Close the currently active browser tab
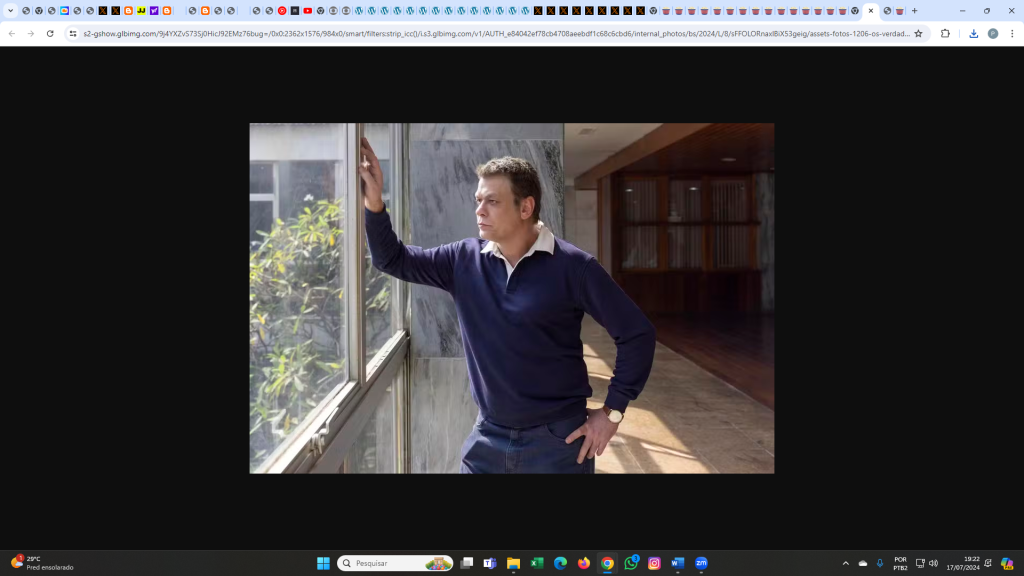 pos(871,11)
